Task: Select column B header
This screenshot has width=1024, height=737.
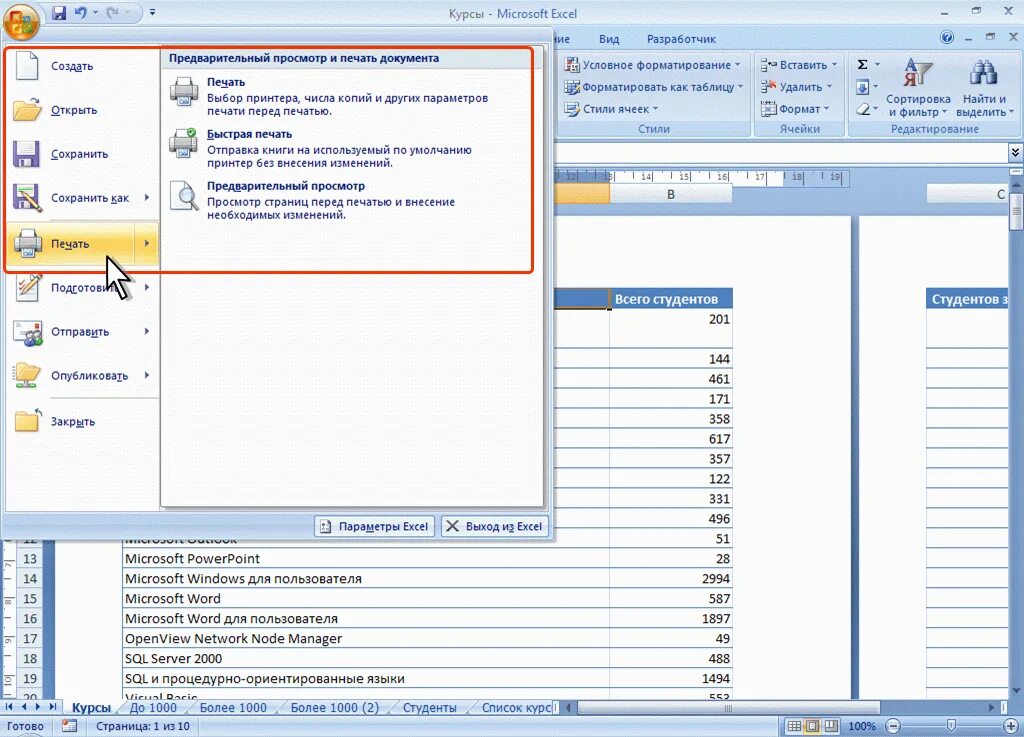Action: [x=671, y=194]
